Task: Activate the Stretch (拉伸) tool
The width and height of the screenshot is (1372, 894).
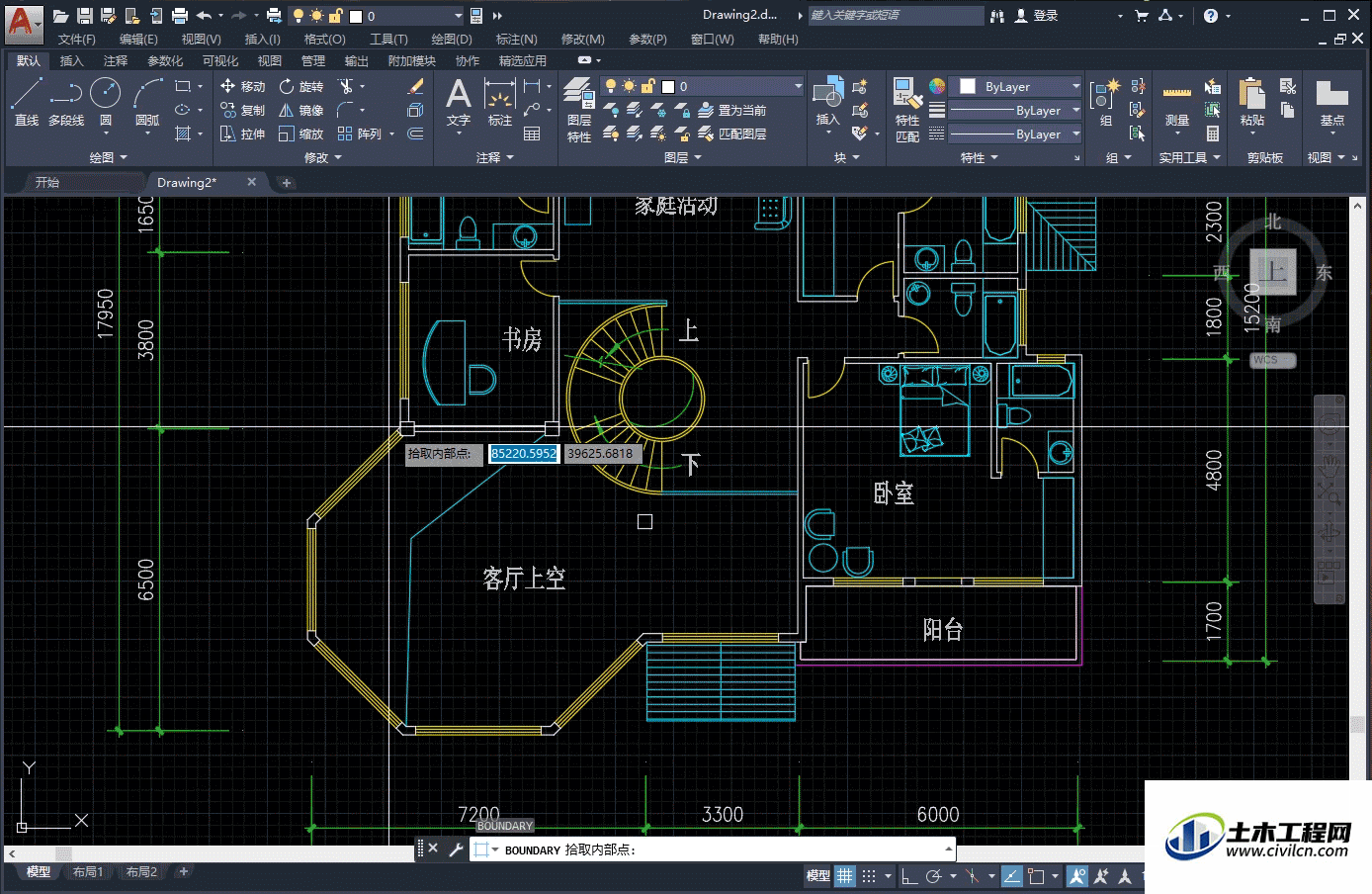Action: [x=243, y=134]
